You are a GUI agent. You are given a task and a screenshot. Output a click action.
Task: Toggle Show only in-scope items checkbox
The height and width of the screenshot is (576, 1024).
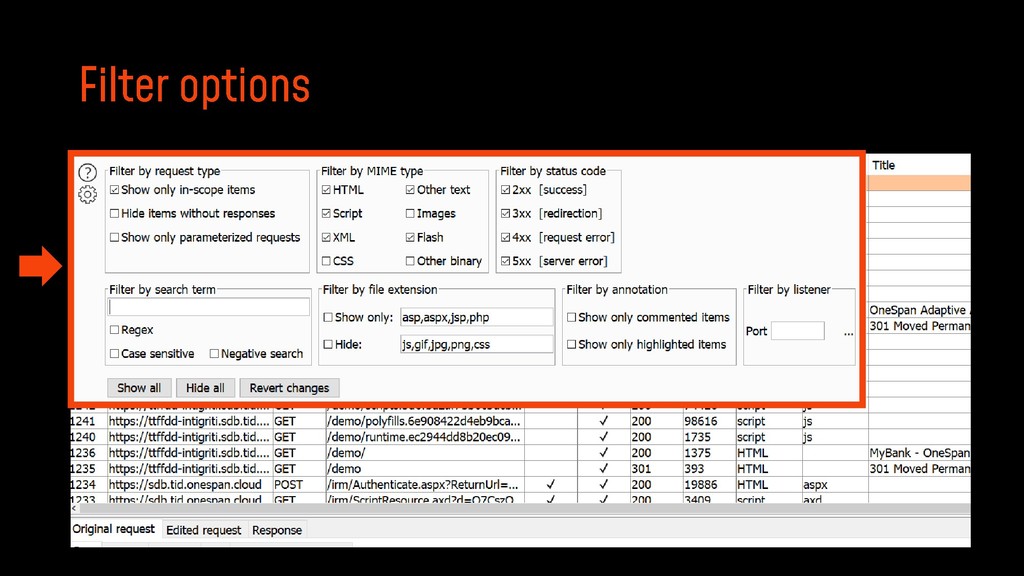(x=115, y=189)
